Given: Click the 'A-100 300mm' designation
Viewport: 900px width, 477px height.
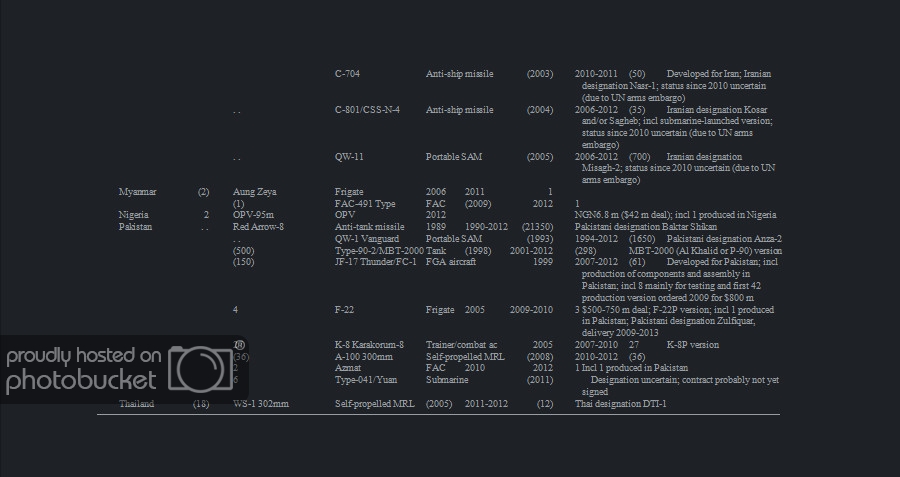Looking at the screenshot, I should (x=363, y=356).
